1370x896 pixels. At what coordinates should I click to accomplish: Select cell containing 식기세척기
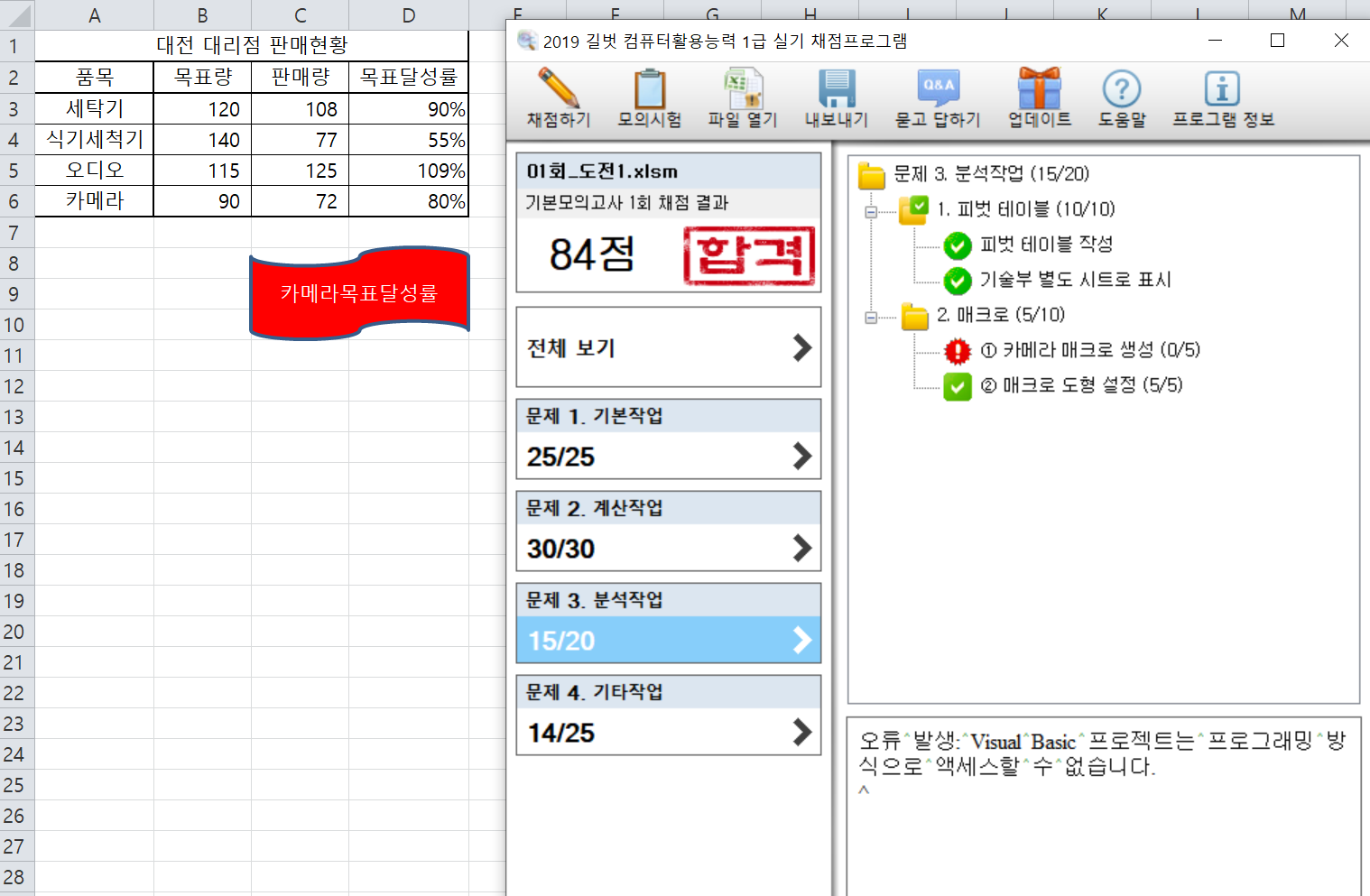click(95, 140)
